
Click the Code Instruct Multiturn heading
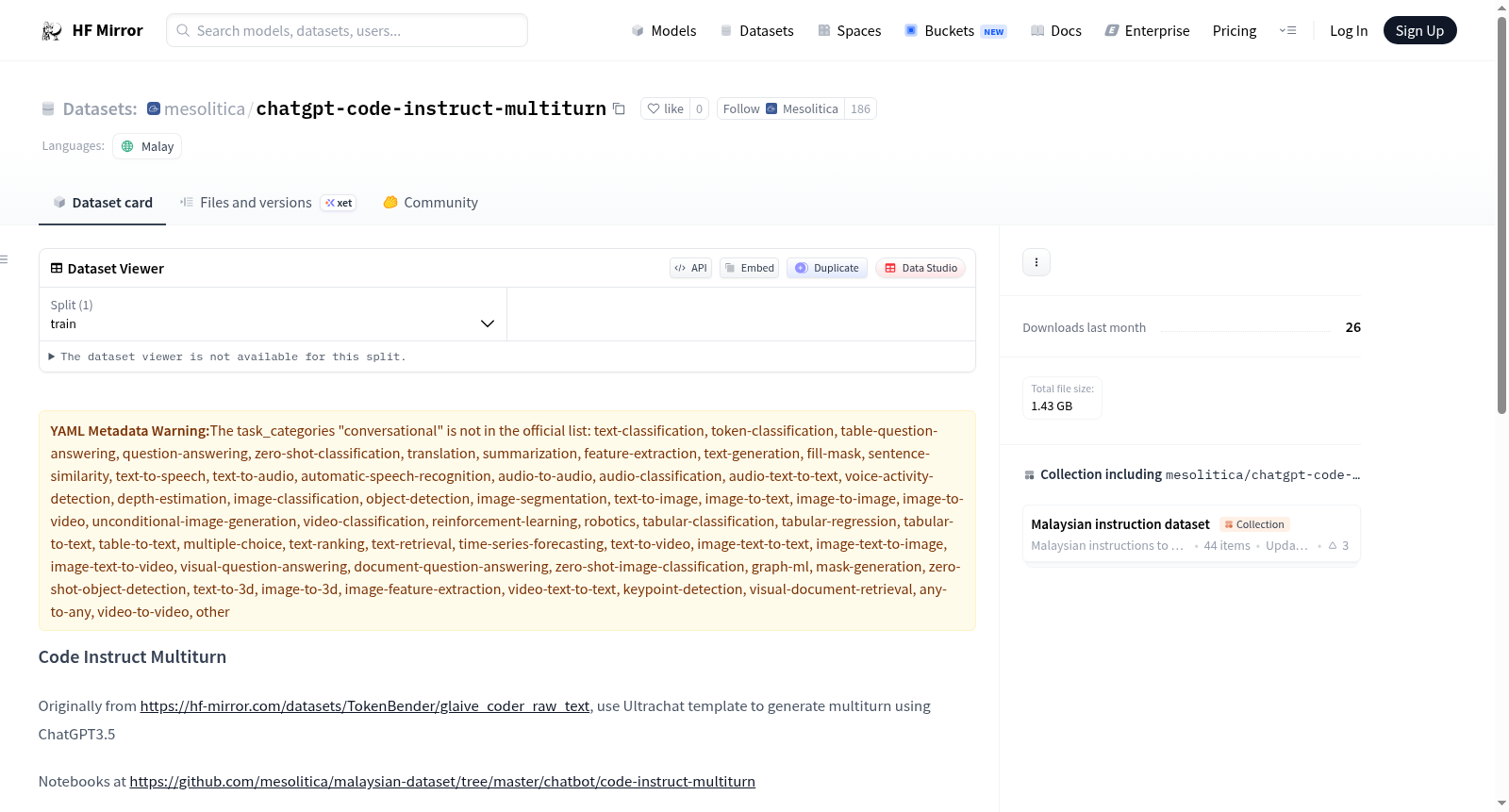[x=132, y=656]
